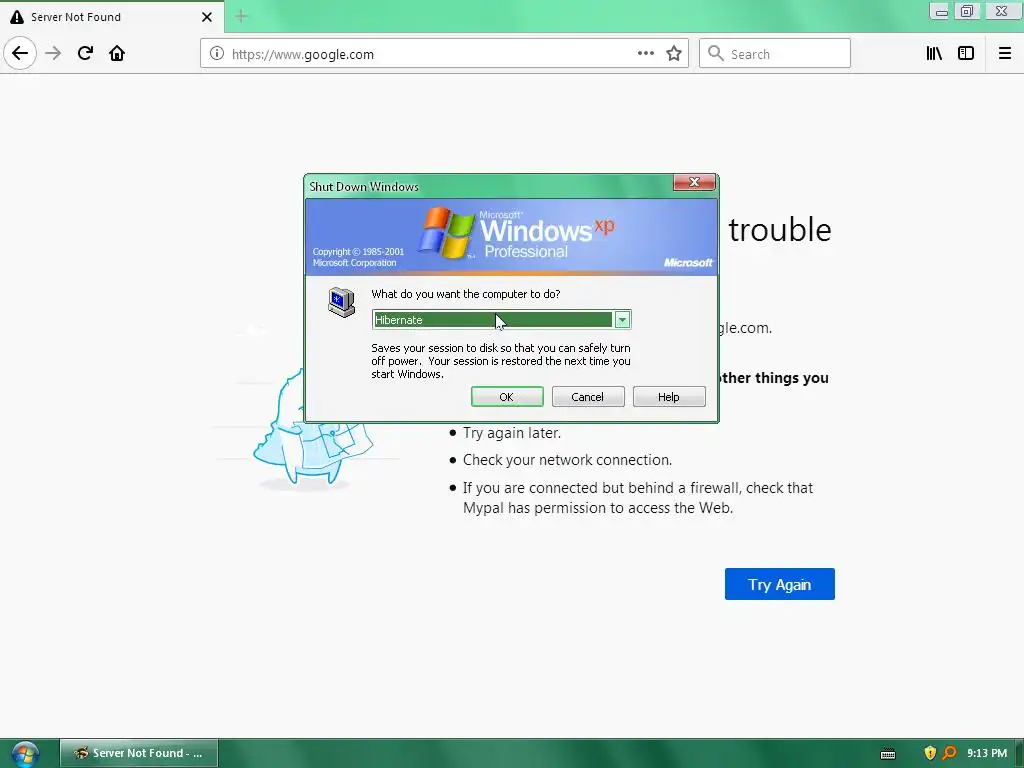Bookmark this page with the star icon
Viewport: 1024px width, 768px height.
pos(674,54)
